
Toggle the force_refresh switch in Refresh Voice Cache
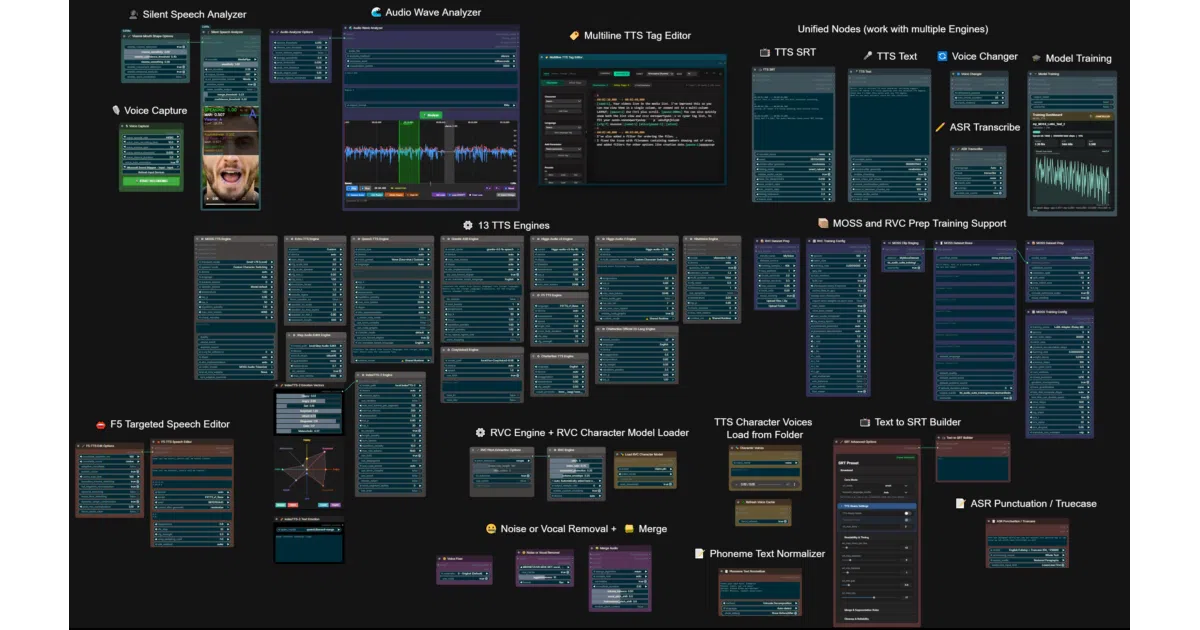[x=783, y=520]
